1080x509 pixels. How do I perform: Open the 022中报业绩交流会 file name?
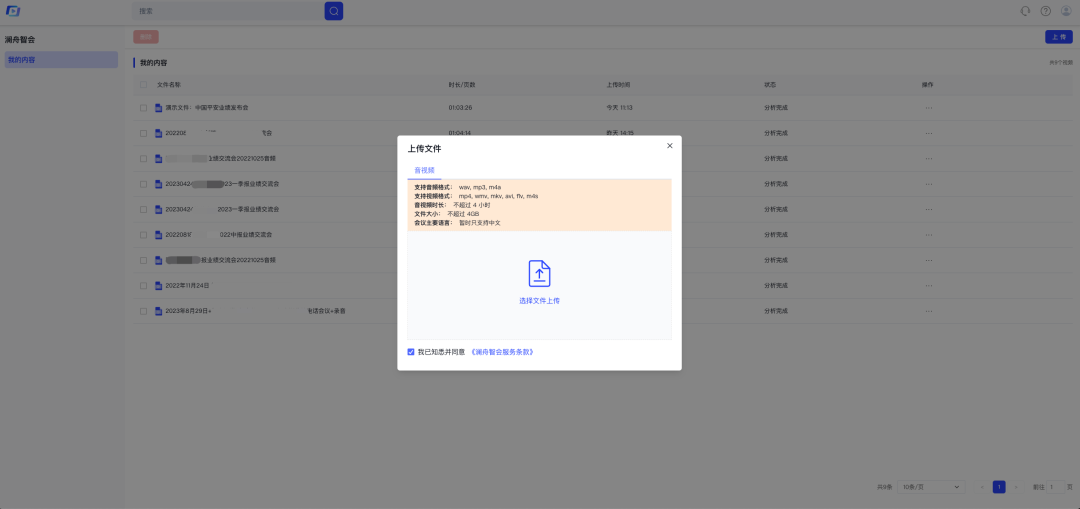click(218, 235)
